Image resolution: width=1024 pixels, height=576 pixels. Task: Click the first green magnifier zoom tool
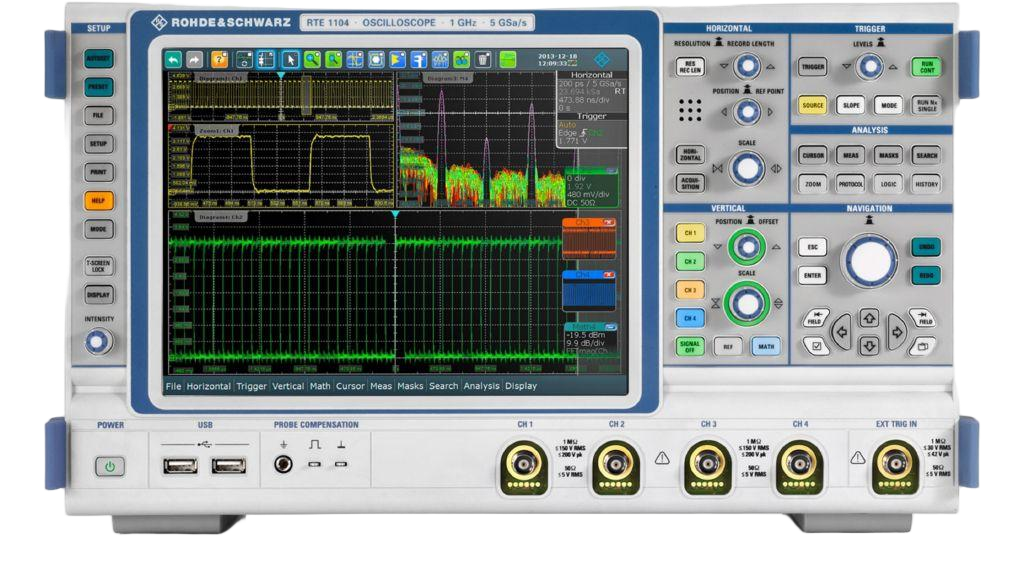pyautogui.click(x=312, y=60)
